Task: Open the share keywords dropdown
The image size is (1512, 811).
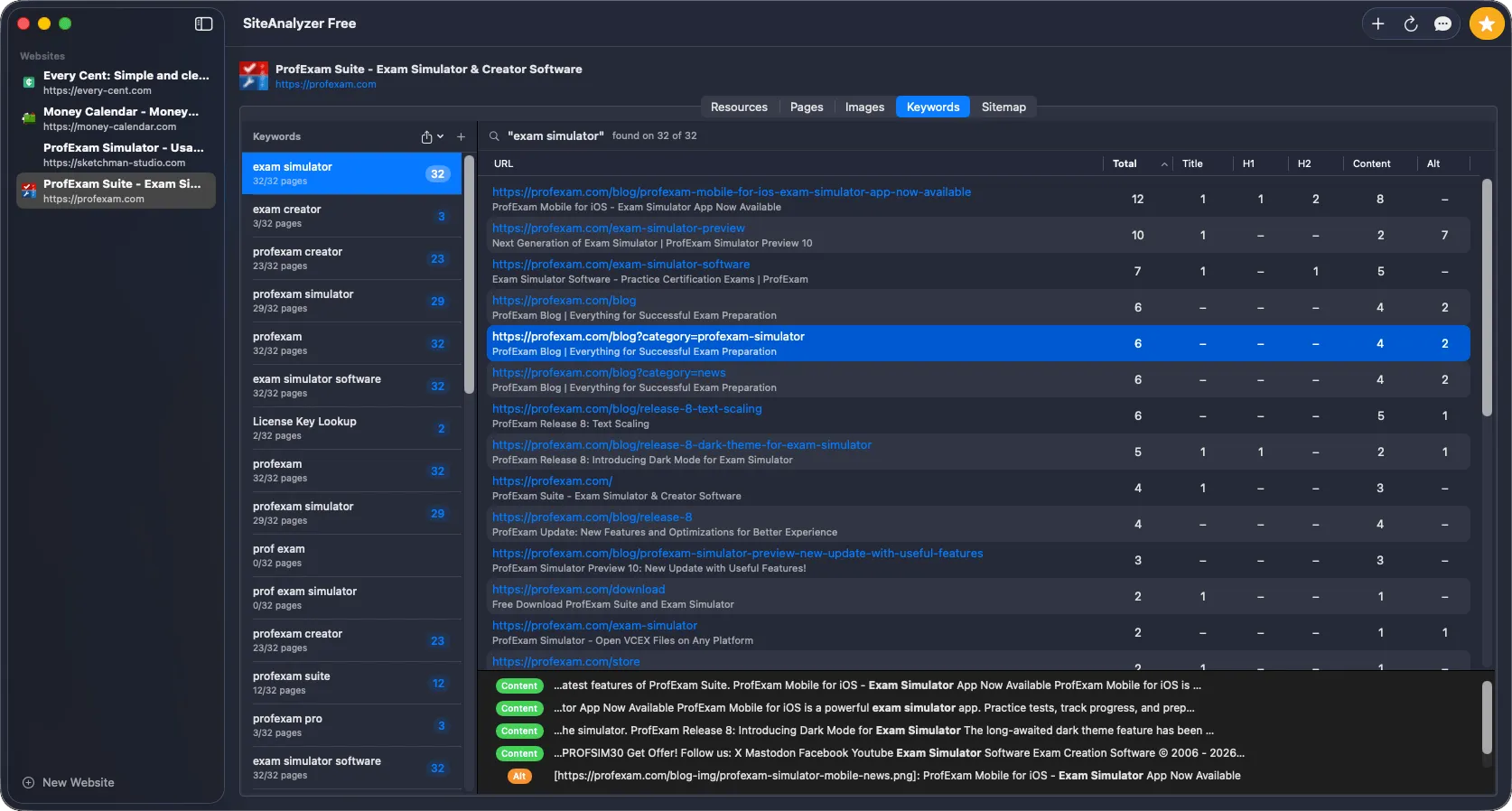Action: click(432, 136)
